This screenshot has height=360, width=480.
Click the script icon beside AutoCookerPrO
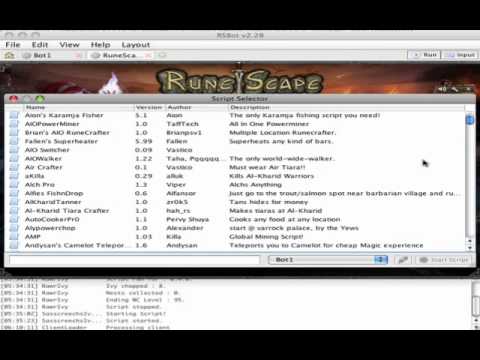click(x=14, y=219)
